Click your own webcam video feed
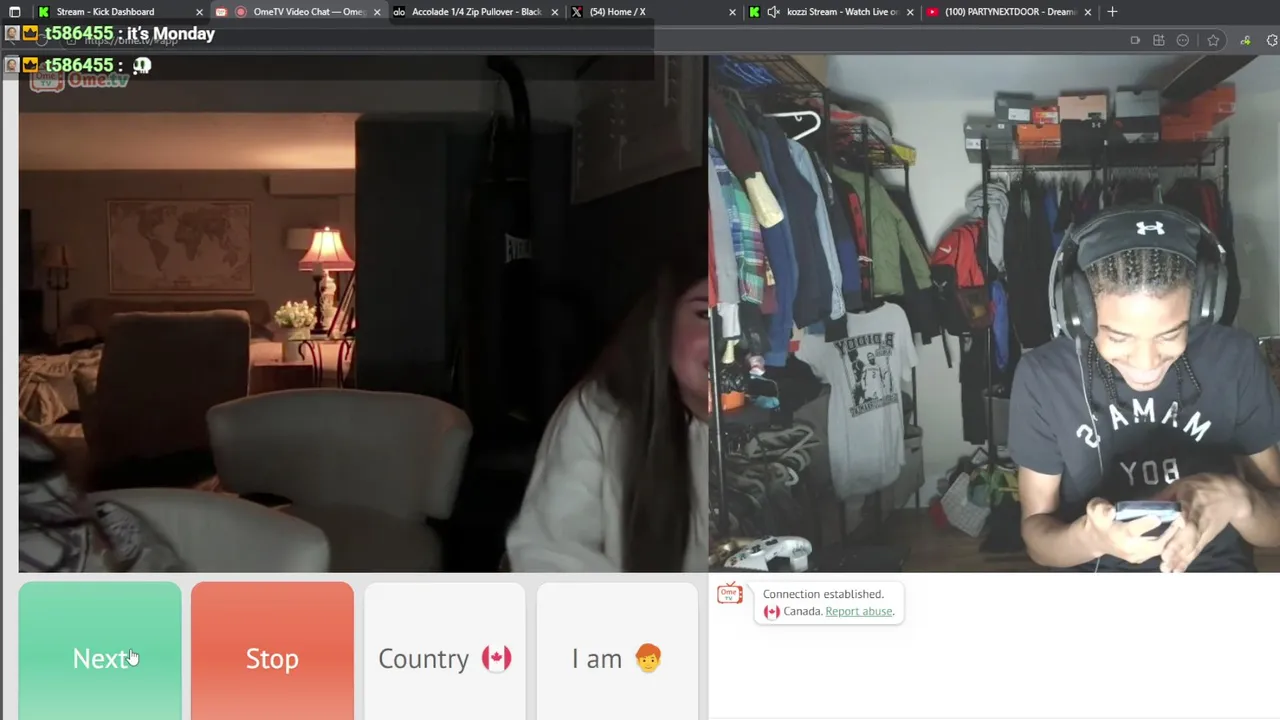Viewport: 1280px width, 720px height. pos(994,313)
